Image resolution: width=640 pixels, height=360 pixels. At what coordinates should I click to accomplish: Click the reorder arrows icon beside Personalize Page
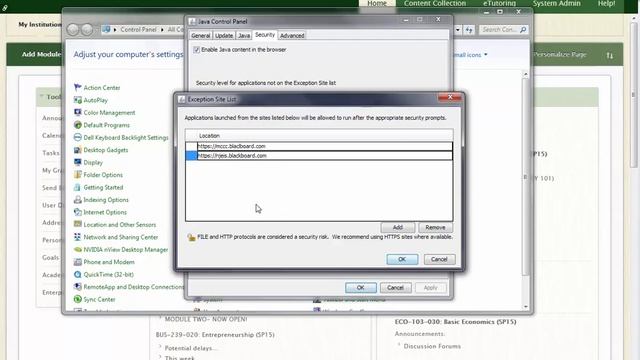pos(609,55)
